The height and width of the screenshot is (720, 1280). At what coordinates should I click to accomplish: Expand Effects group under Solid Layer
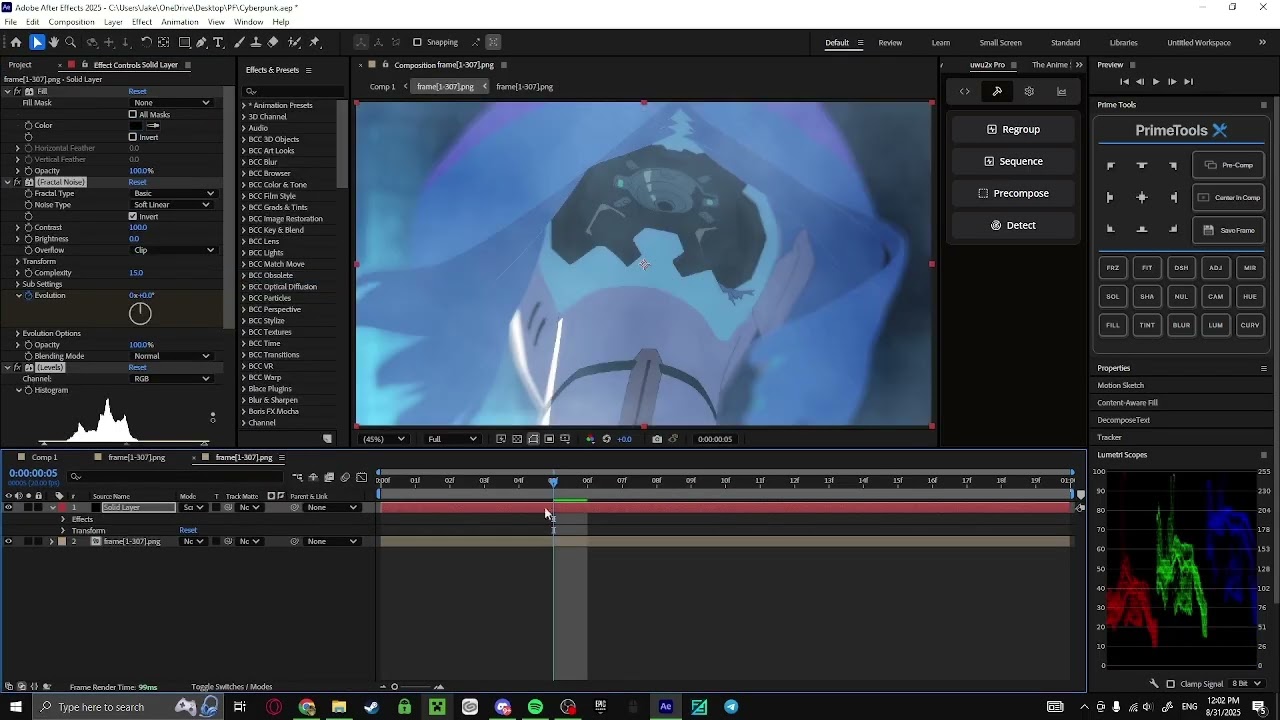tap(63, 519)
